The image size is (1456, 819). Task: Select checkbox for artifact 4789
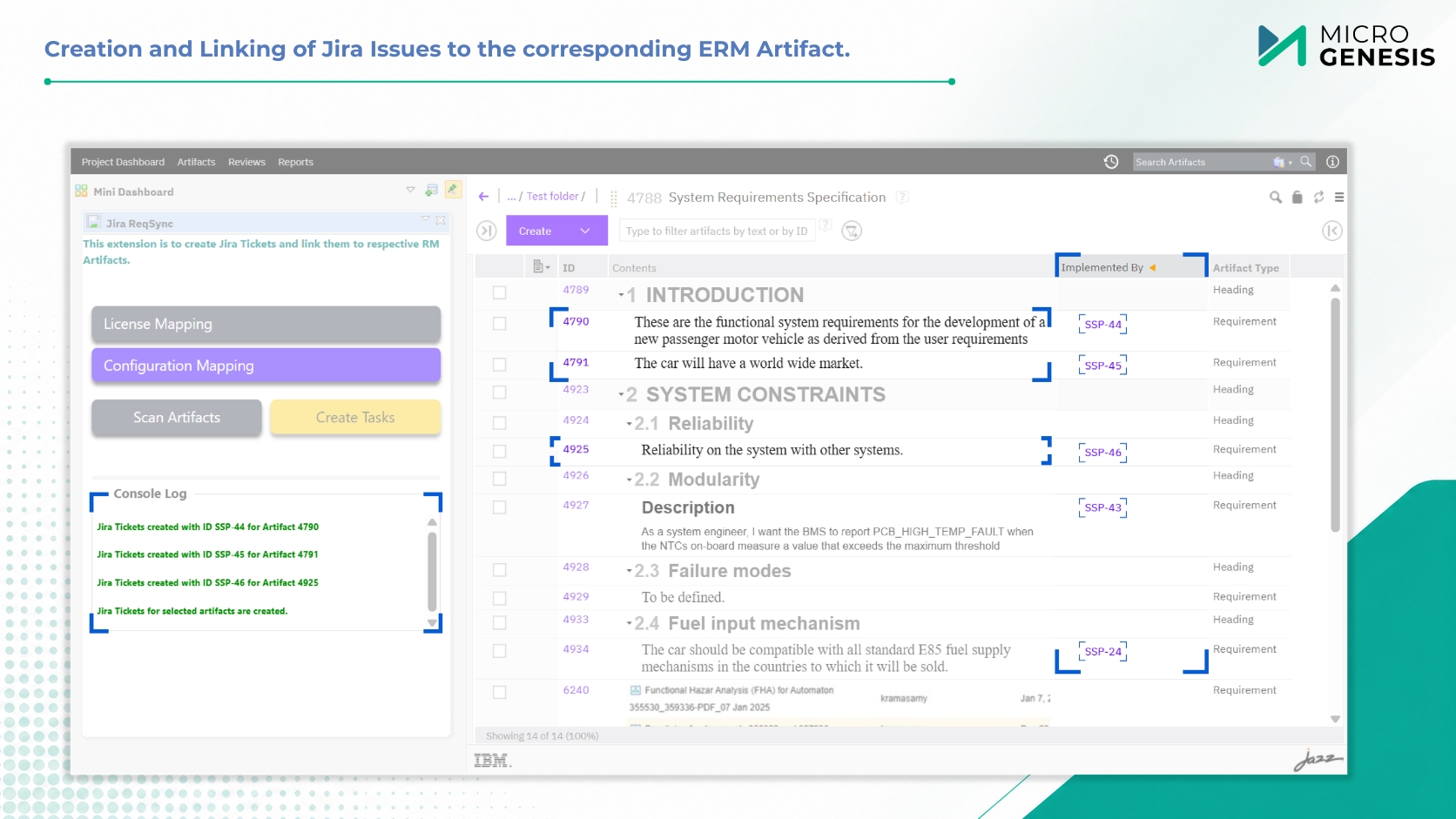[x=500, y=293]
